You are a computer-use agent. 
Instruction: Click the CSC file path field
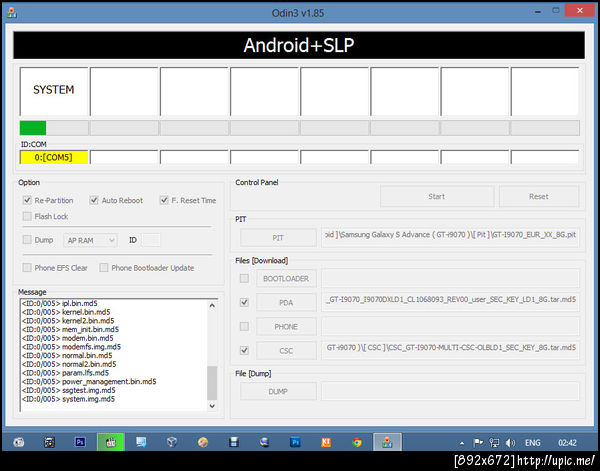(x=450, y=350)
